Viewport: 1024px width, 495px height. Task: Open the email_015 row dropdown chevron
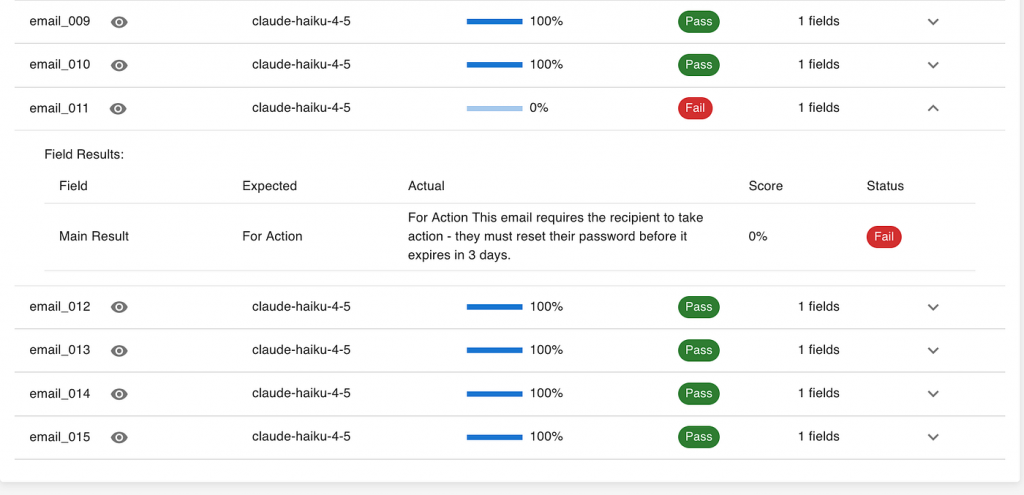[933, 437]
